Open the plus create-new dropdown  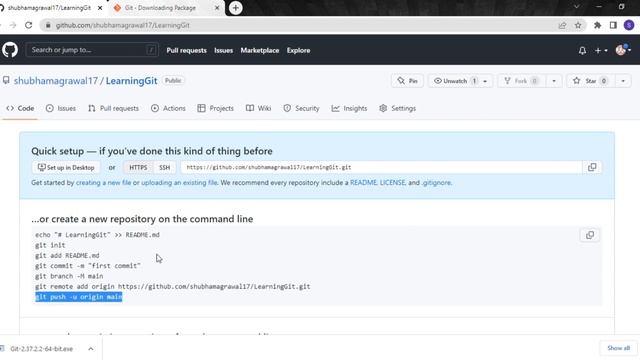coord(601,51)
